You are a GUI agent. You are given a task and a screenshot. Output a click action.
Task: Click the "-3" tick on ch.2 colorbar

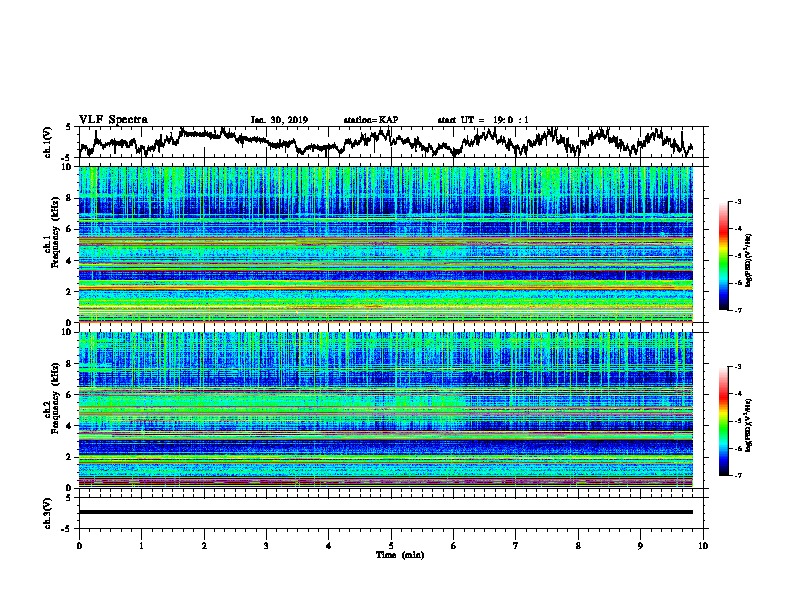click(737, 367)
